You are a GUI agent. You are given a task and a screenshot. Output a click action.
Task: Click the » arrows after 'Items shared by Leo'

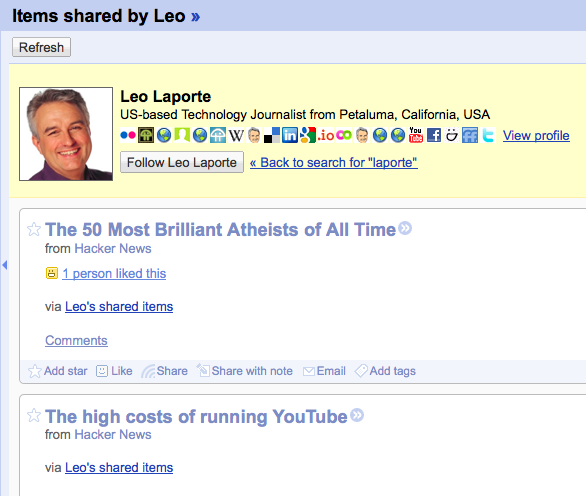[195, 16]
